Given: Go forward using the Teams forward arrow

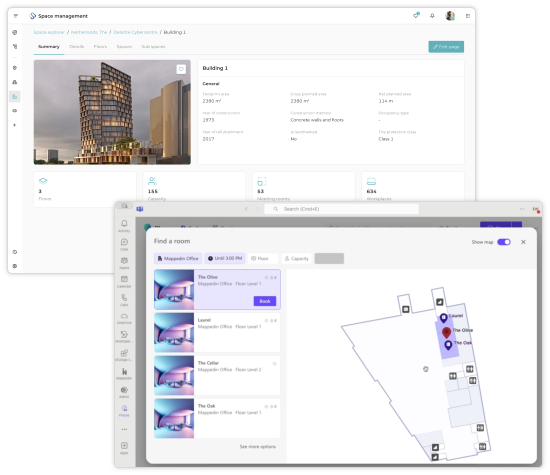Looking at the screenshot, I should tap(257, 209).
